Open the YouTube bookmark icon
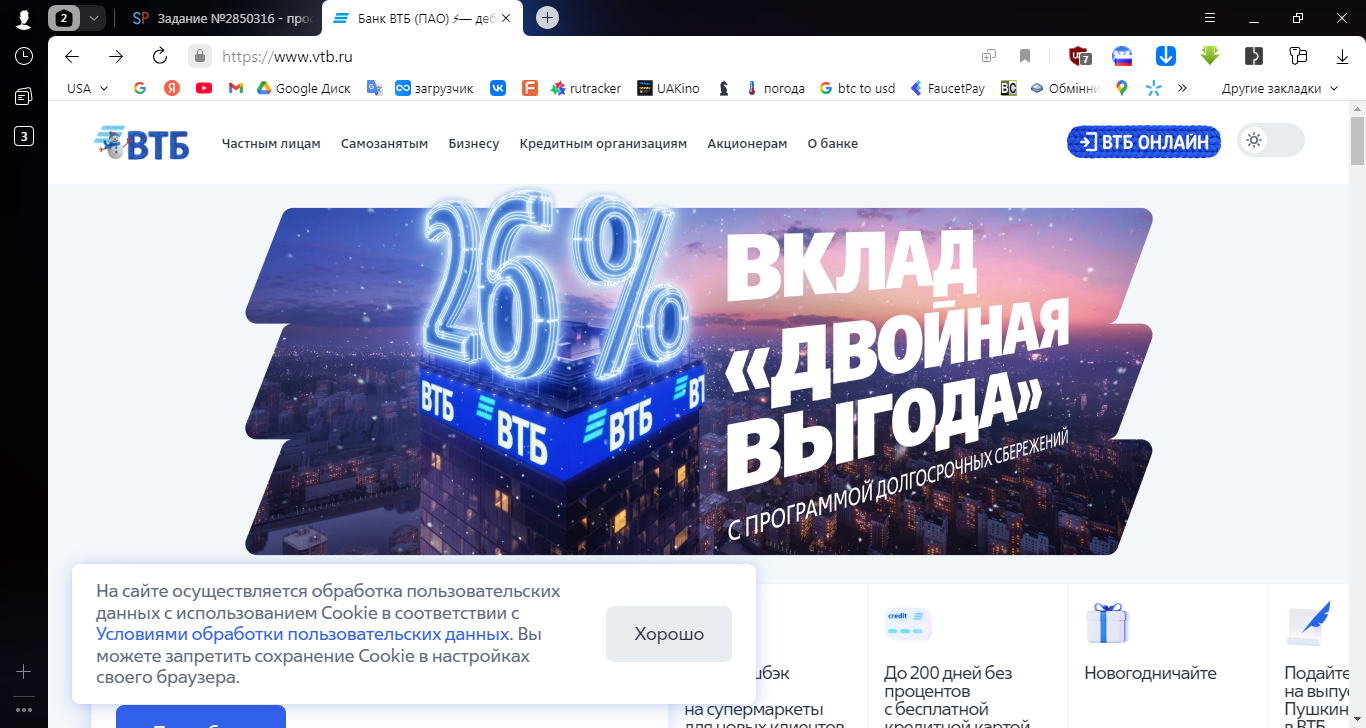Image resolution: width=1366 pixels, height=728 pixels. pyautogui.click(x=204, y=88)
